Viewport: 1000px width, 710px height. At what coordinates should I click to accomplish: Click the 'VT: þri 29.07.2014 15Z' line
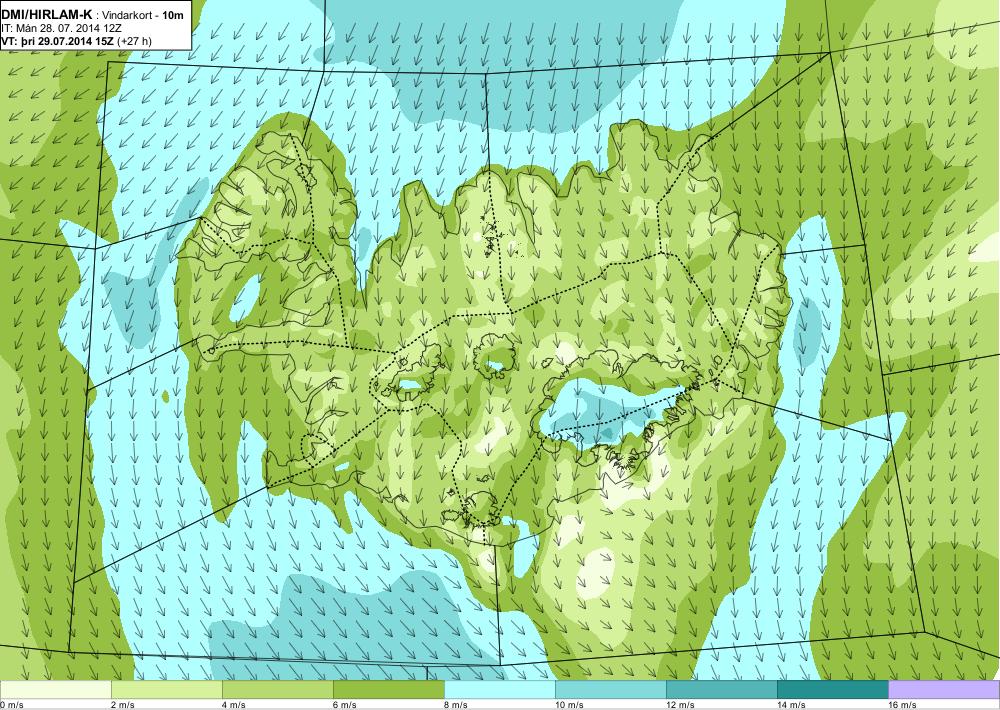tap(57, 41)
